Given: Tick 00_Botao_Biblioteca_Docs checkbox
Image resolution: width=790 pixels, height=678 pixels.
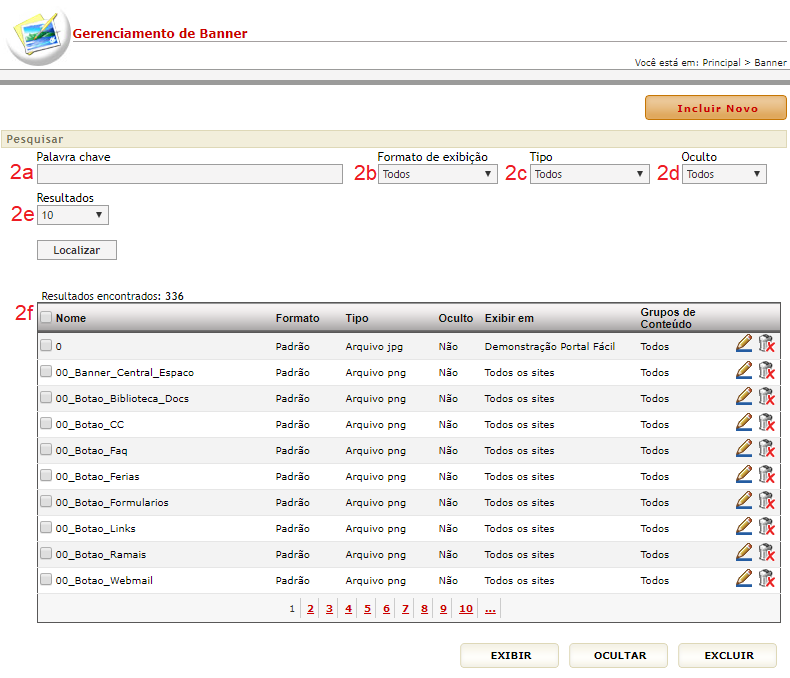Looking at the screenshot, I should point(46,398).
